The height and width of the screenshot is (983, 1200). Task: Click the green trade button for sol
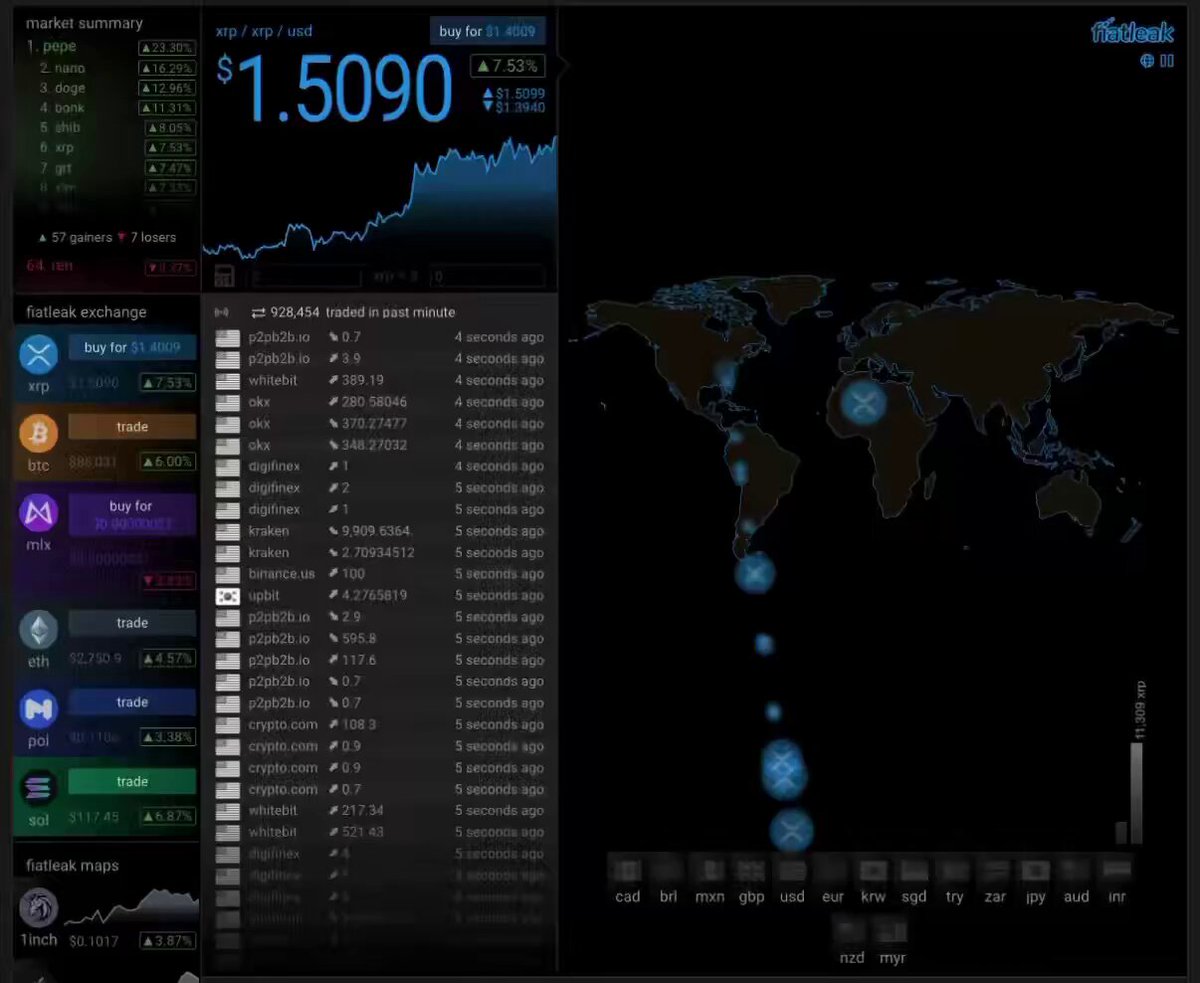[132, 781]
